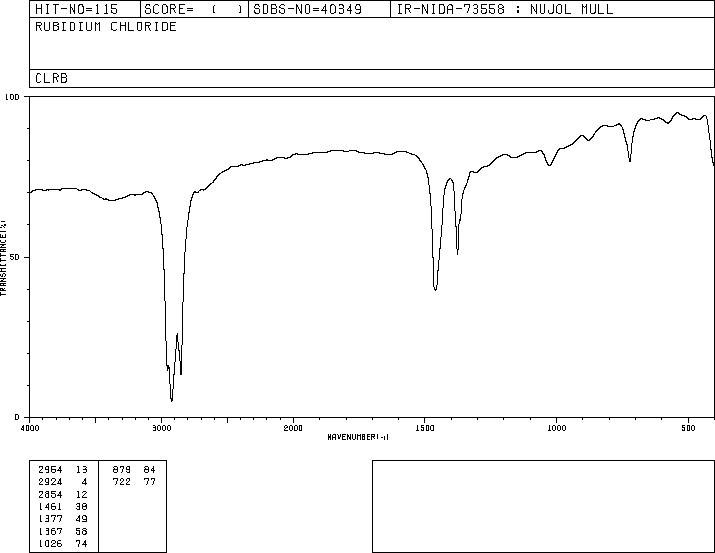
Task: Click the CLRB formula text
Action: tap(51, 78)
